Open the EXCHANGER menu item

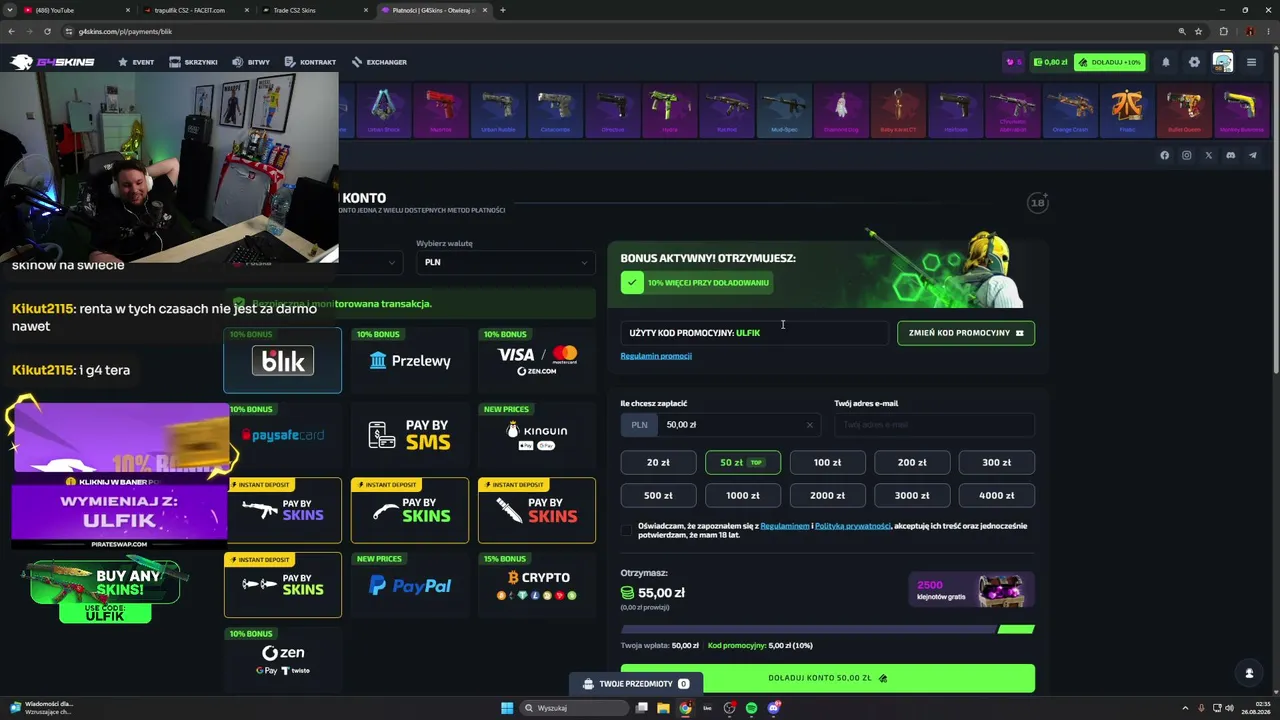[379, 62]
